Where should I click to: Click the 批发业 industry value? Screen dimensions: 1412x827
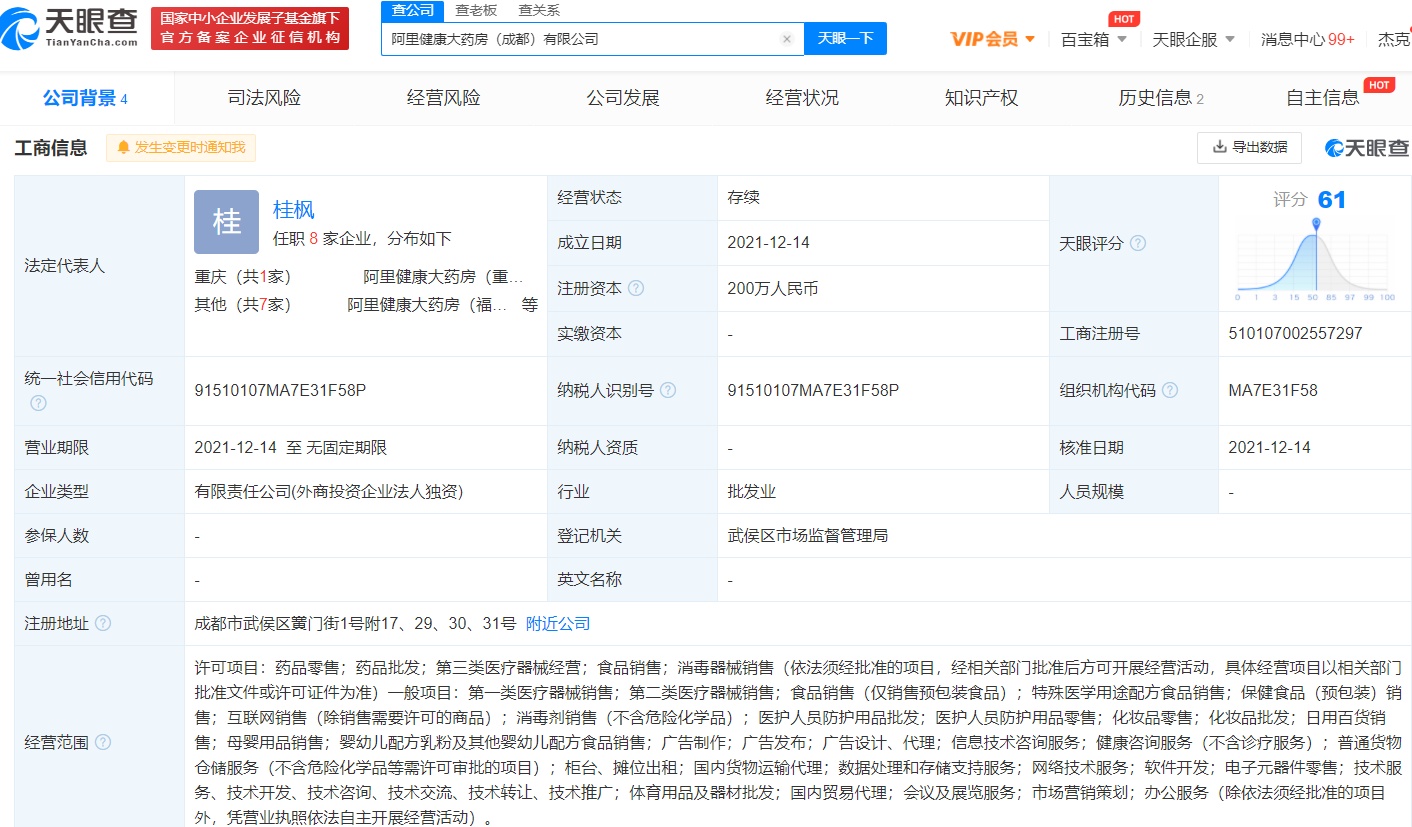click(x=752, y=492)
